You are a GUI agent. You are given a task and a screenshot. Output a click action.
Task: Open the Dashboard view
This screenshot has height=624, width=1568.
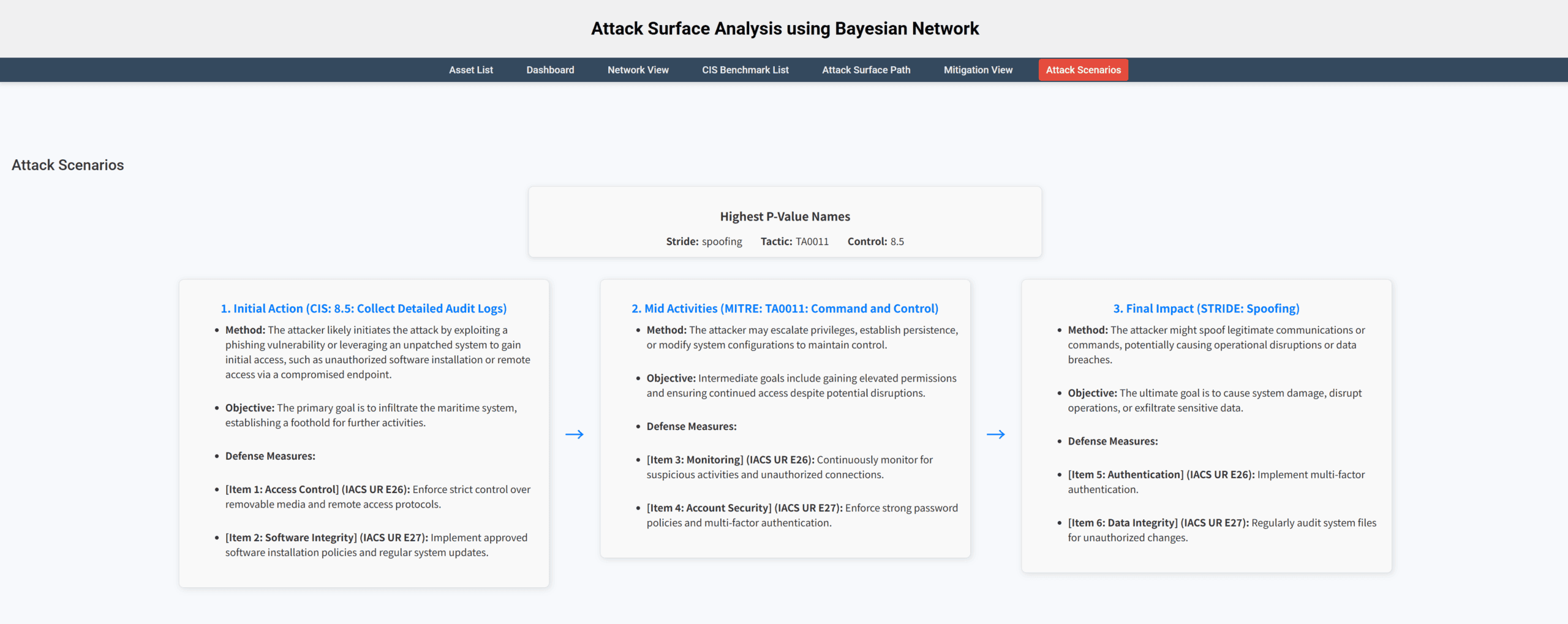[x=549, y=69]
